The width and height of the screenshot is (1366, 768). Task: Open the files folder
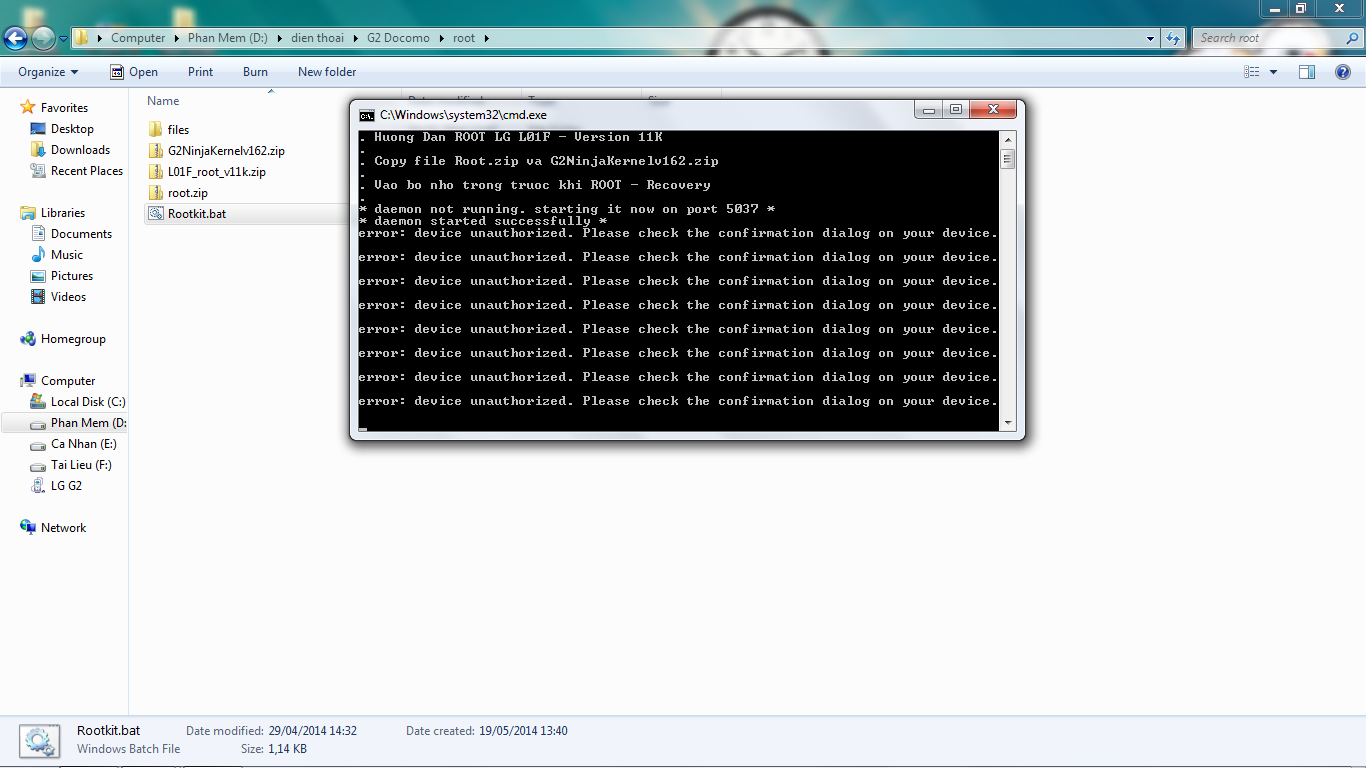pyautogui.click(x=178, y=130)
